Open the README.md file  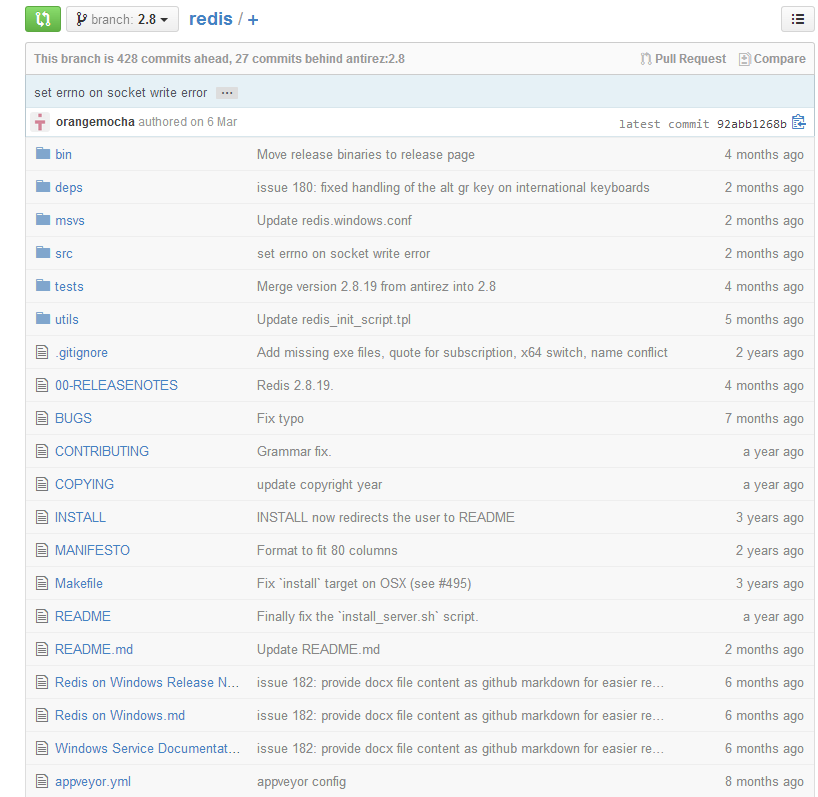coord(94,649)
